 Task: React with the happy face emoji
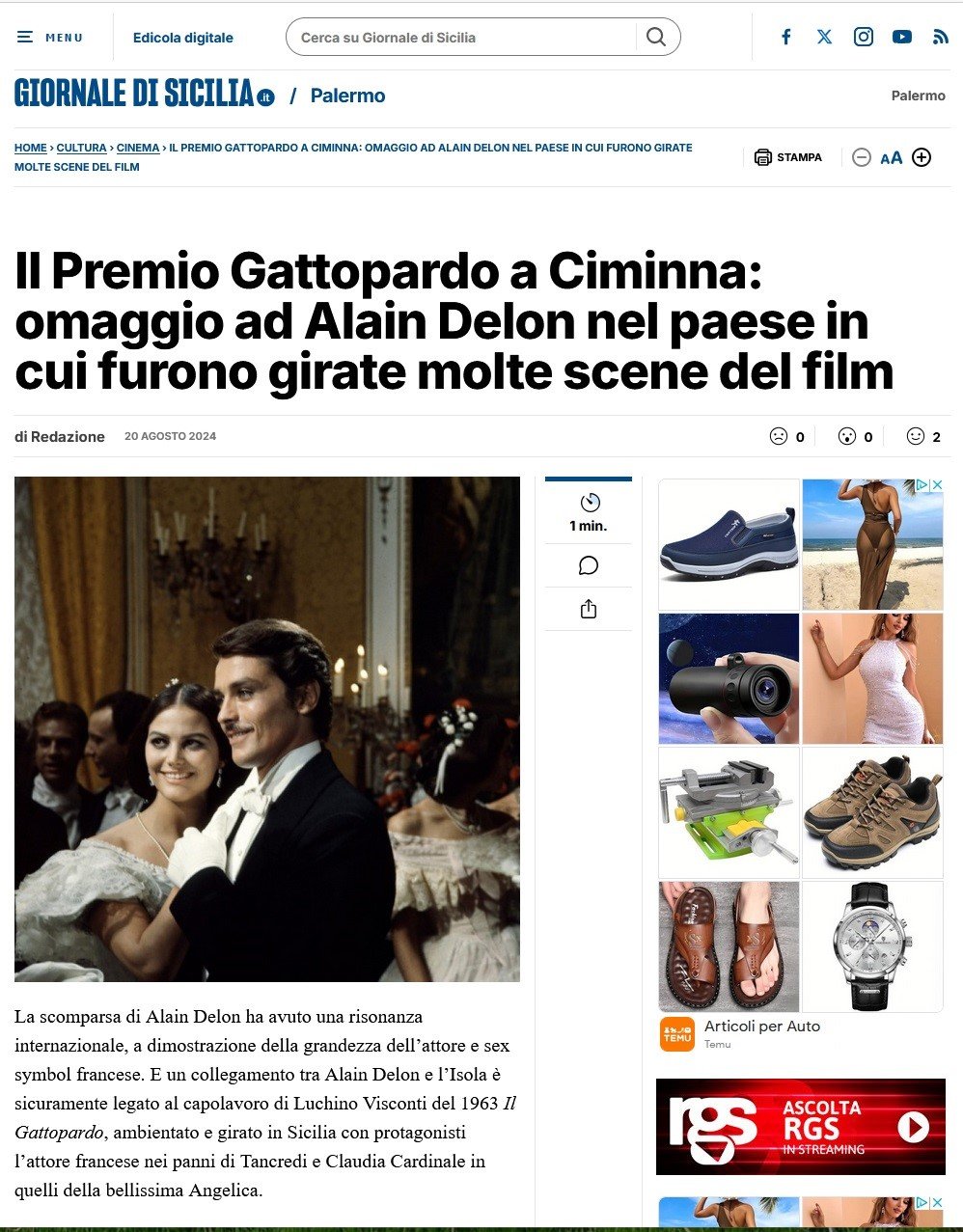(x=916, y=436)
